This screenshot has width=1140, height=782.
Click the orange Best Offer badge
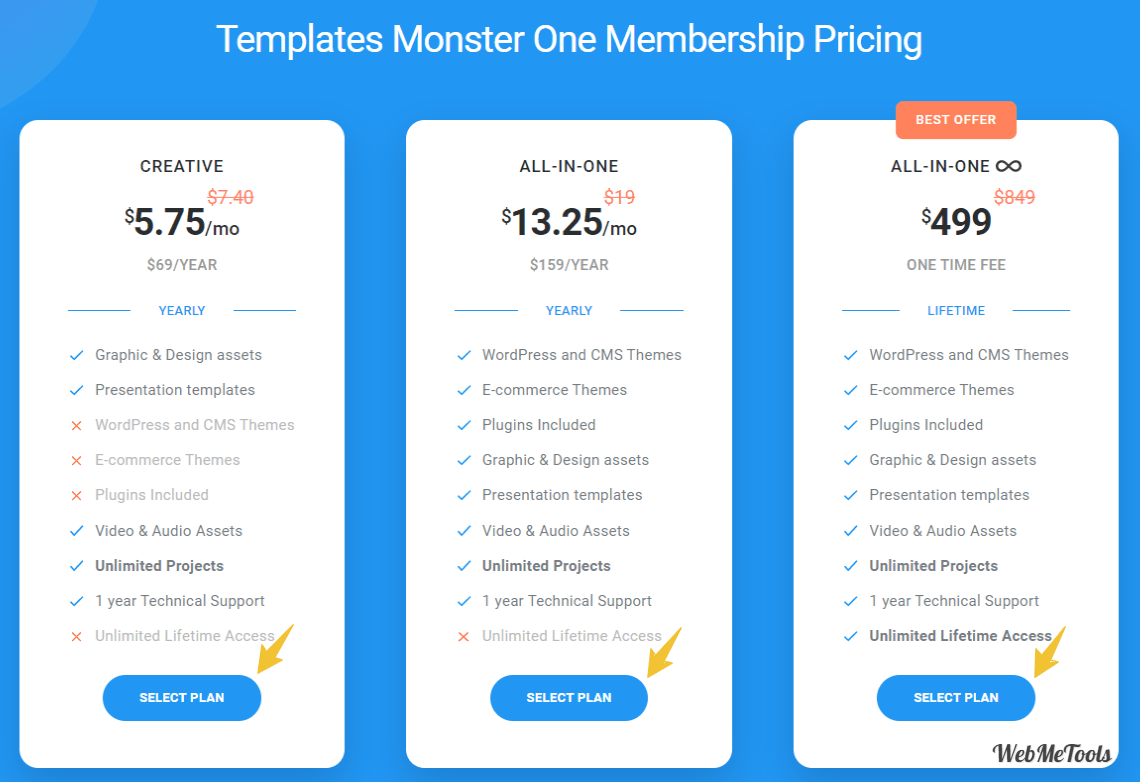pyautogui.click(x=955, y=120)
